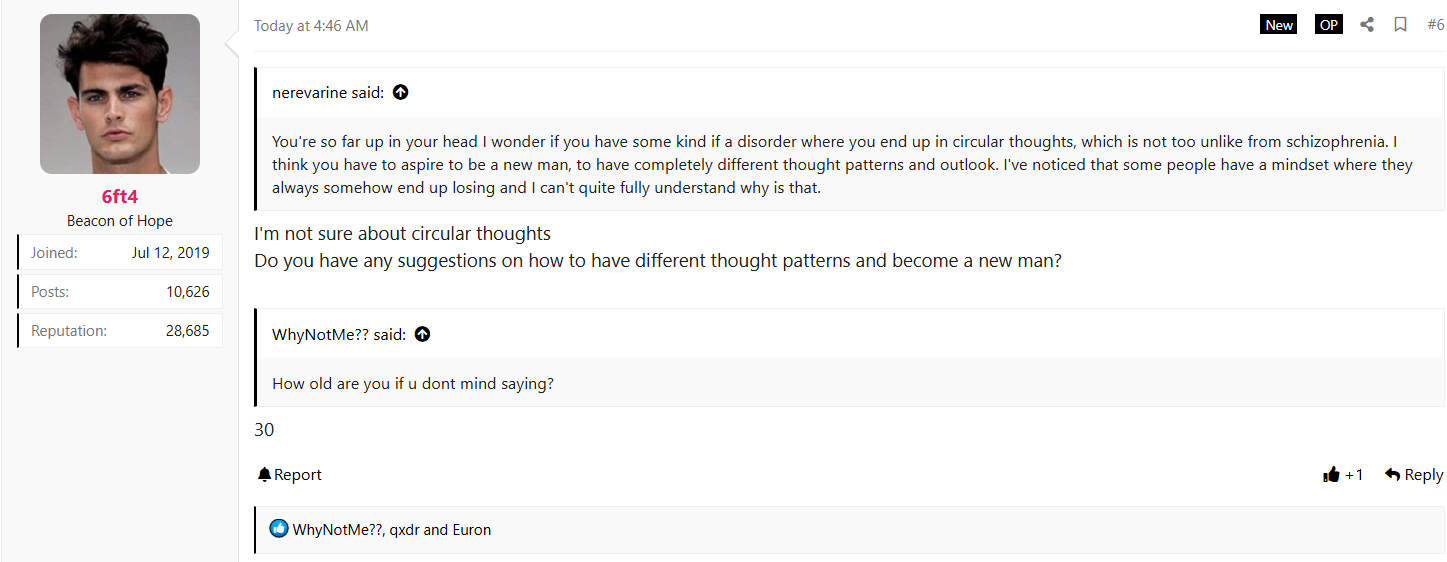
Task: Open Euron's profile from likes list
Action: (x=472, y=530)
